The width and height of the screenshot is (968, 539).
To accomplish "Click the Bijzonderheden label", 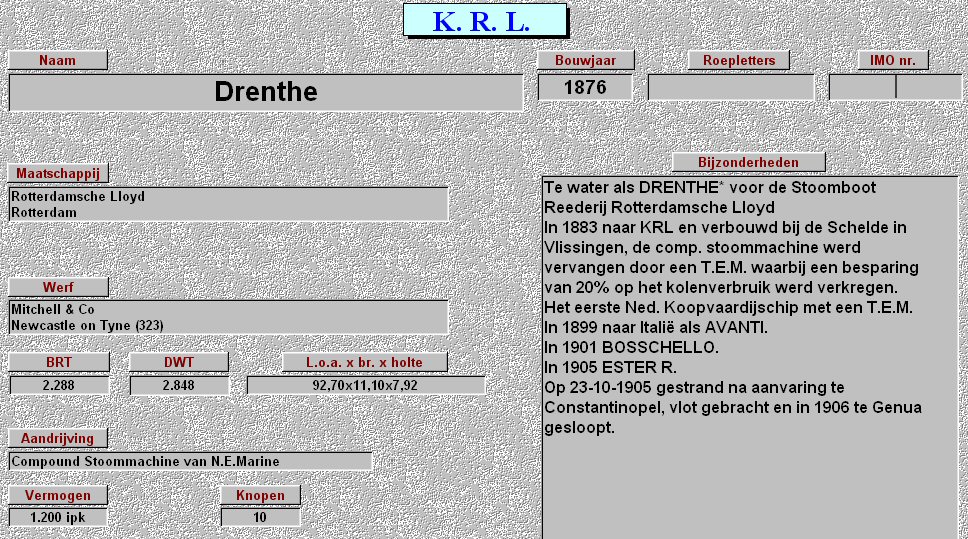I will 748,162.
